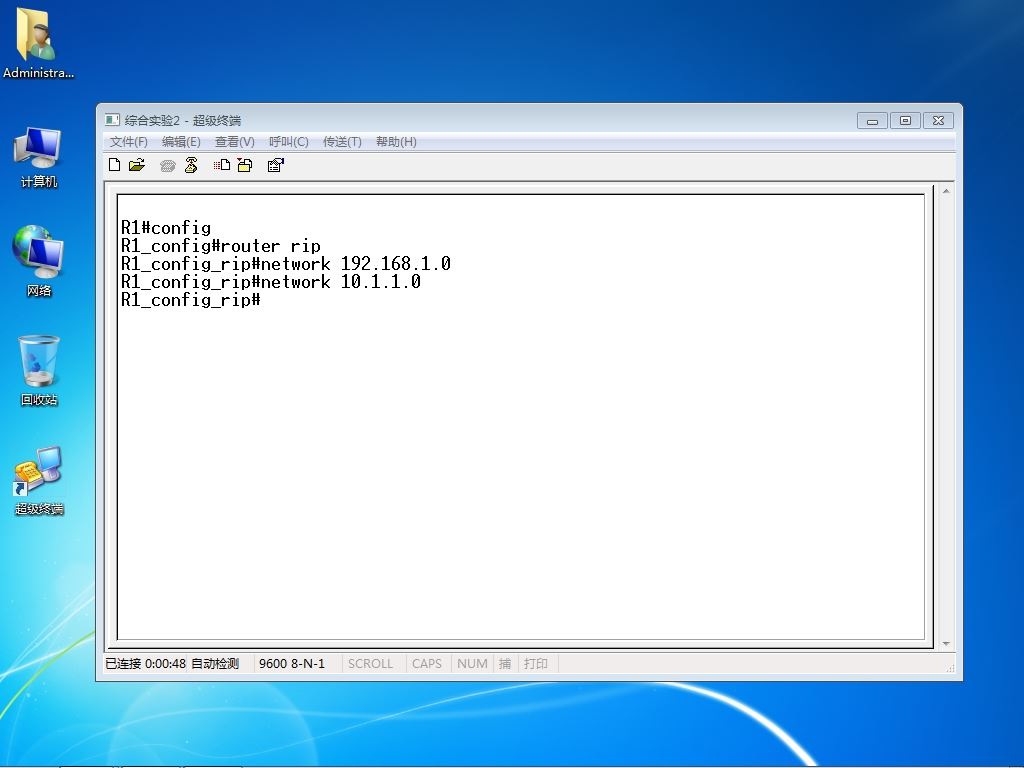Click the 'network 192.168.1.0' terminal line
Image resolution: width=1024 pixels, height=768 pixels.
[x=286, y=264]
